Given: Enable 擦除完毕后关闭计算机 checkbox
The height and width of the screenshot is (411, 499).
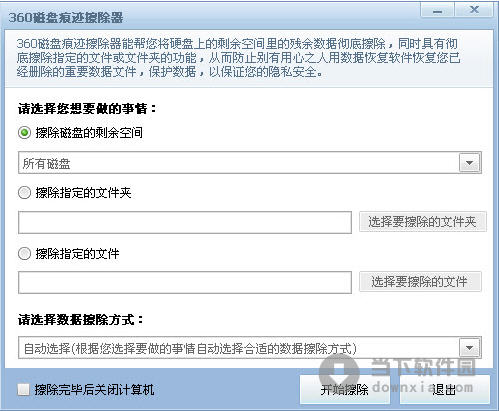Looking at the screenshot, I should coord(24,389).
